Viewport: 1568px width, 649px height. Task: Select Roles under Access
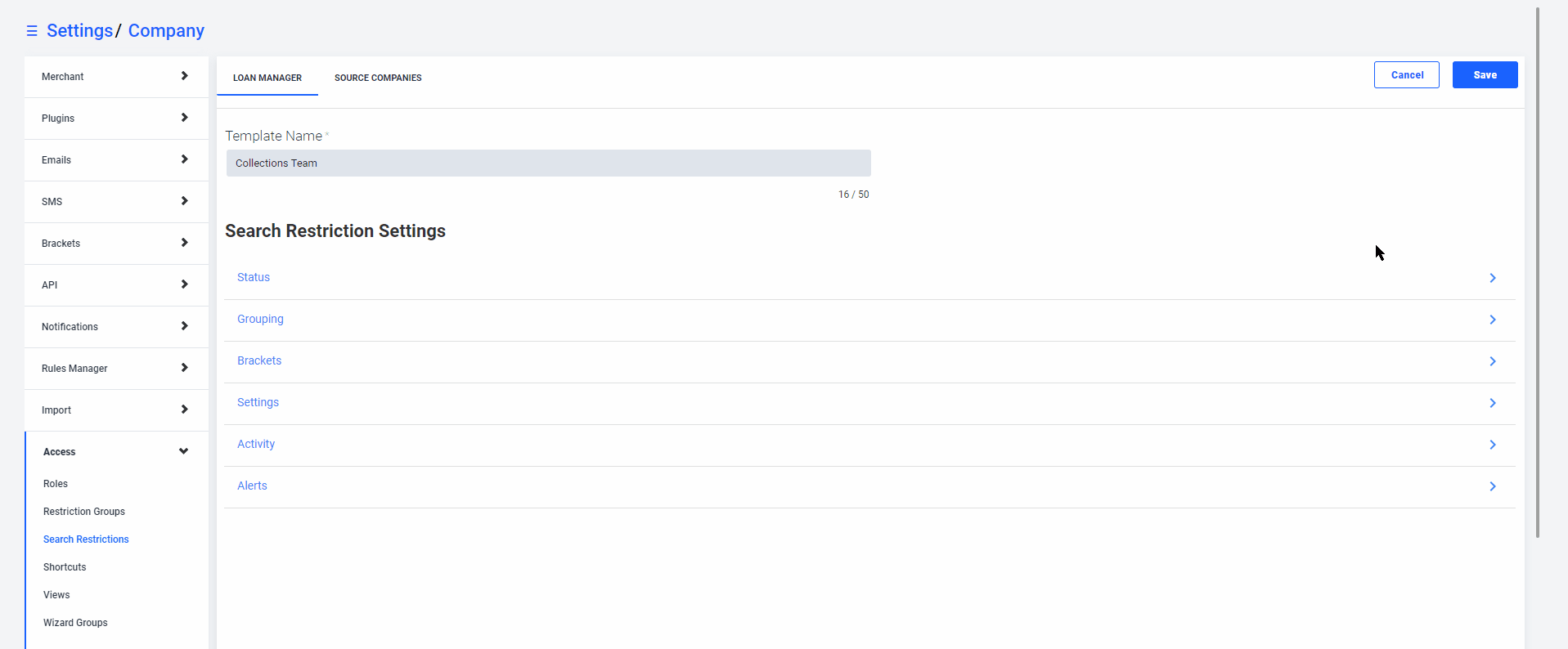point(56,484)
